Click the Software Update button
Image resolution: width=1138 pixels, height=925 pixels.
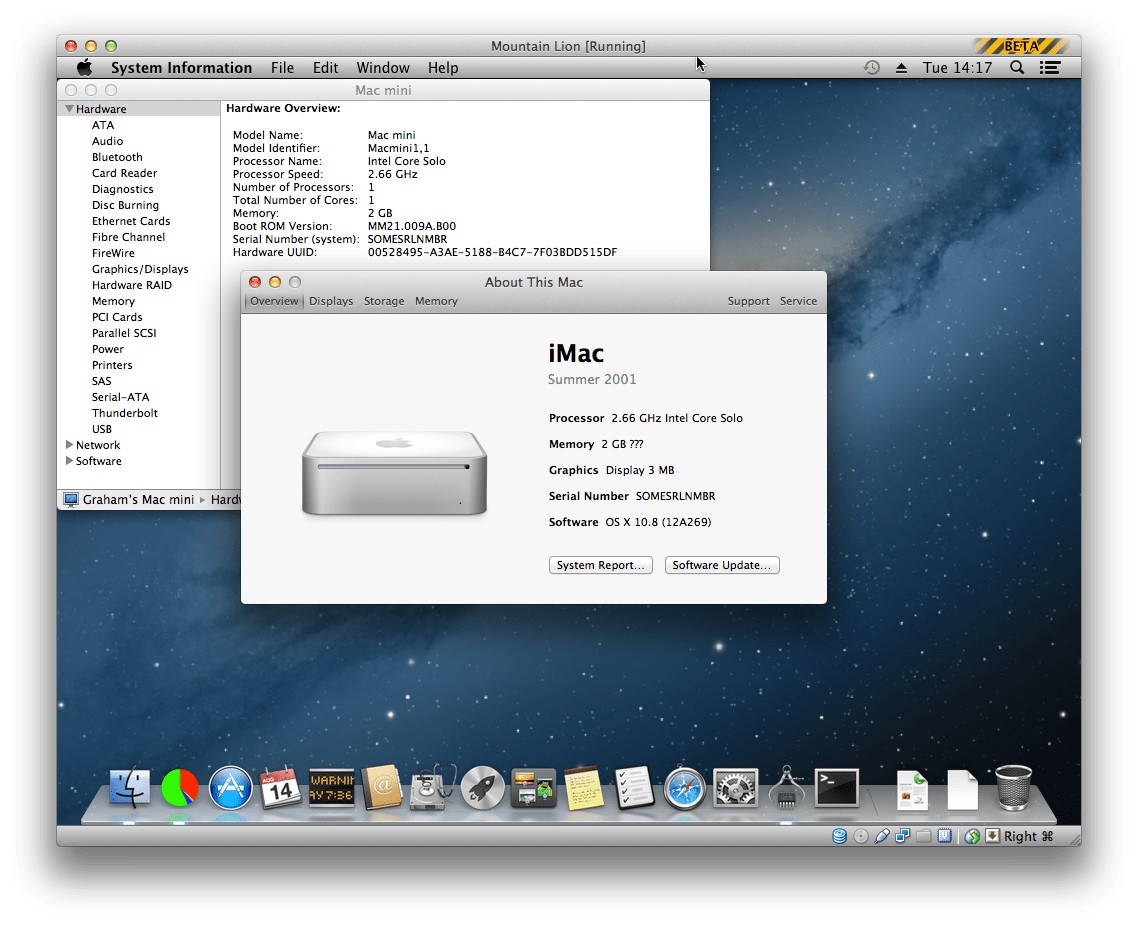[722, 565]
